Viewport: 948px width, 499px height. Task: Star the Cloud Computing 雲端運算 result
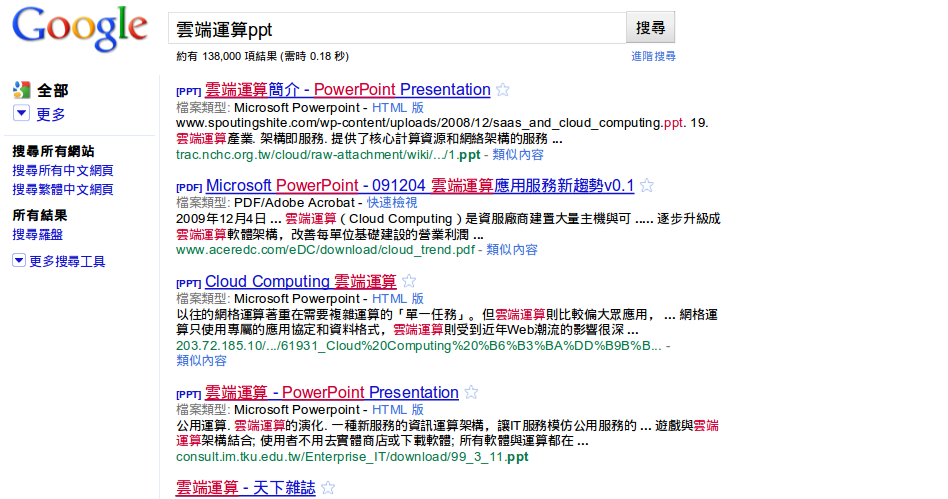coord(409,281)
